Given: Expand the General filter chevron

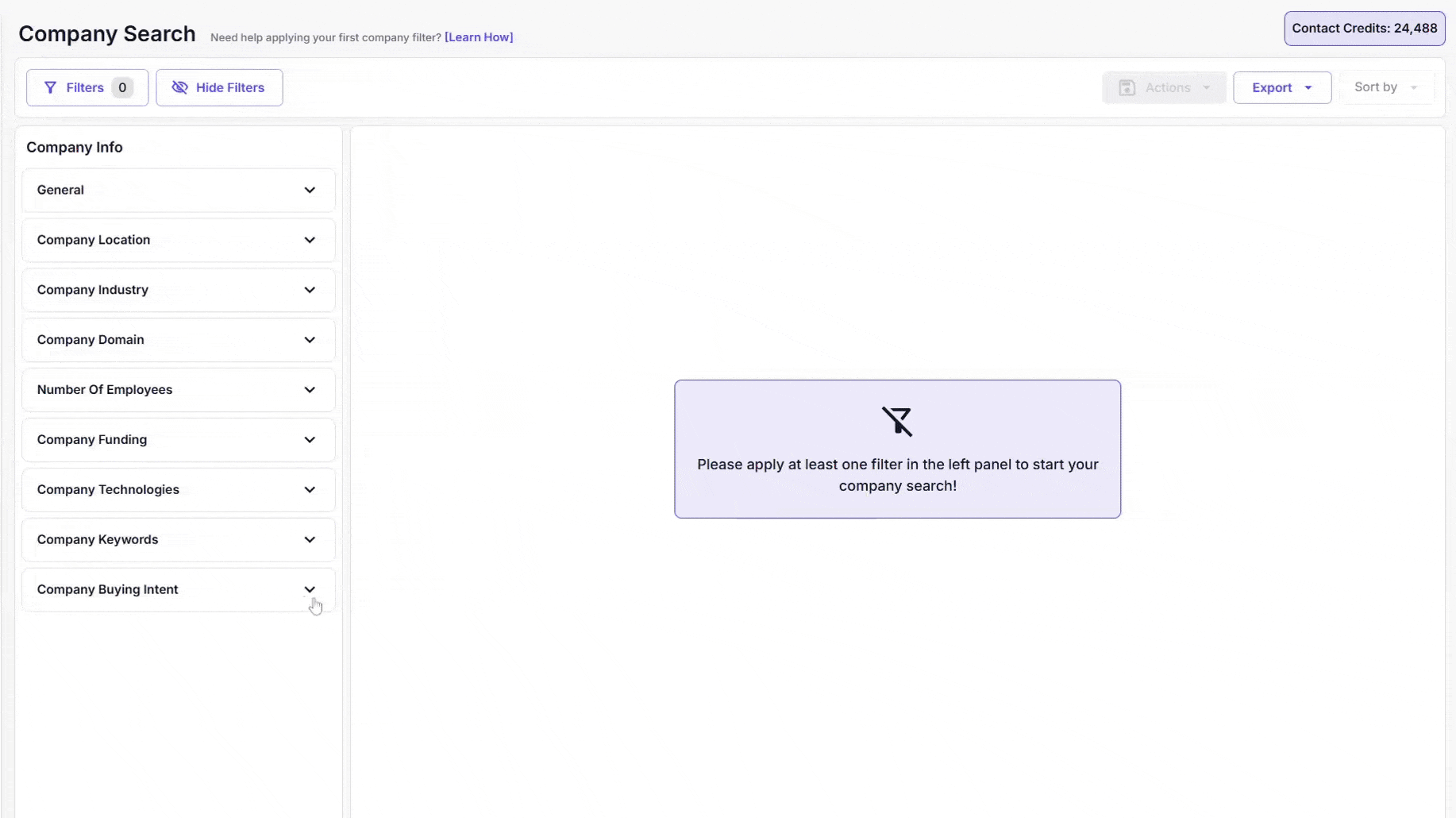Looking at the screenshot, I should 310,190.
